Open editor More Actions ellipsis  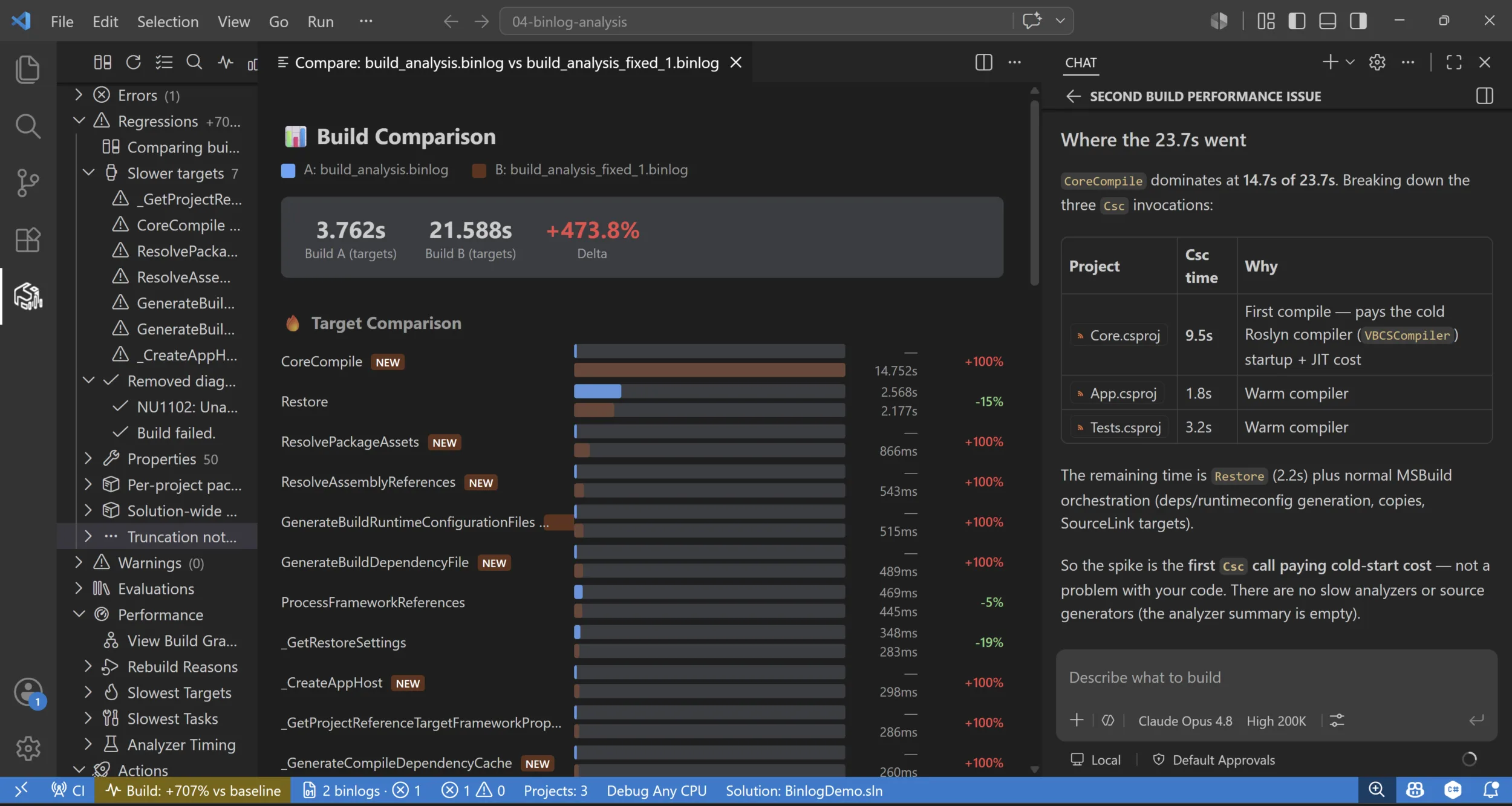pyautogui.click(x=1014, y=62)
